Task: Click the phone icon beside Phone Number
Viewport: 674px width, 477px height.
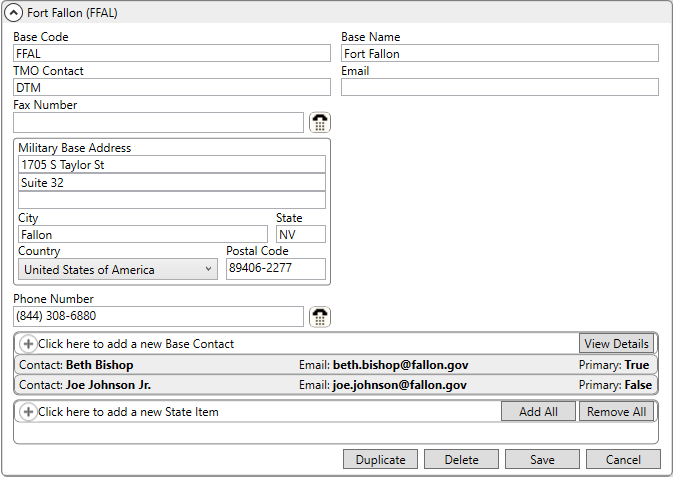Action: (320, 317)
